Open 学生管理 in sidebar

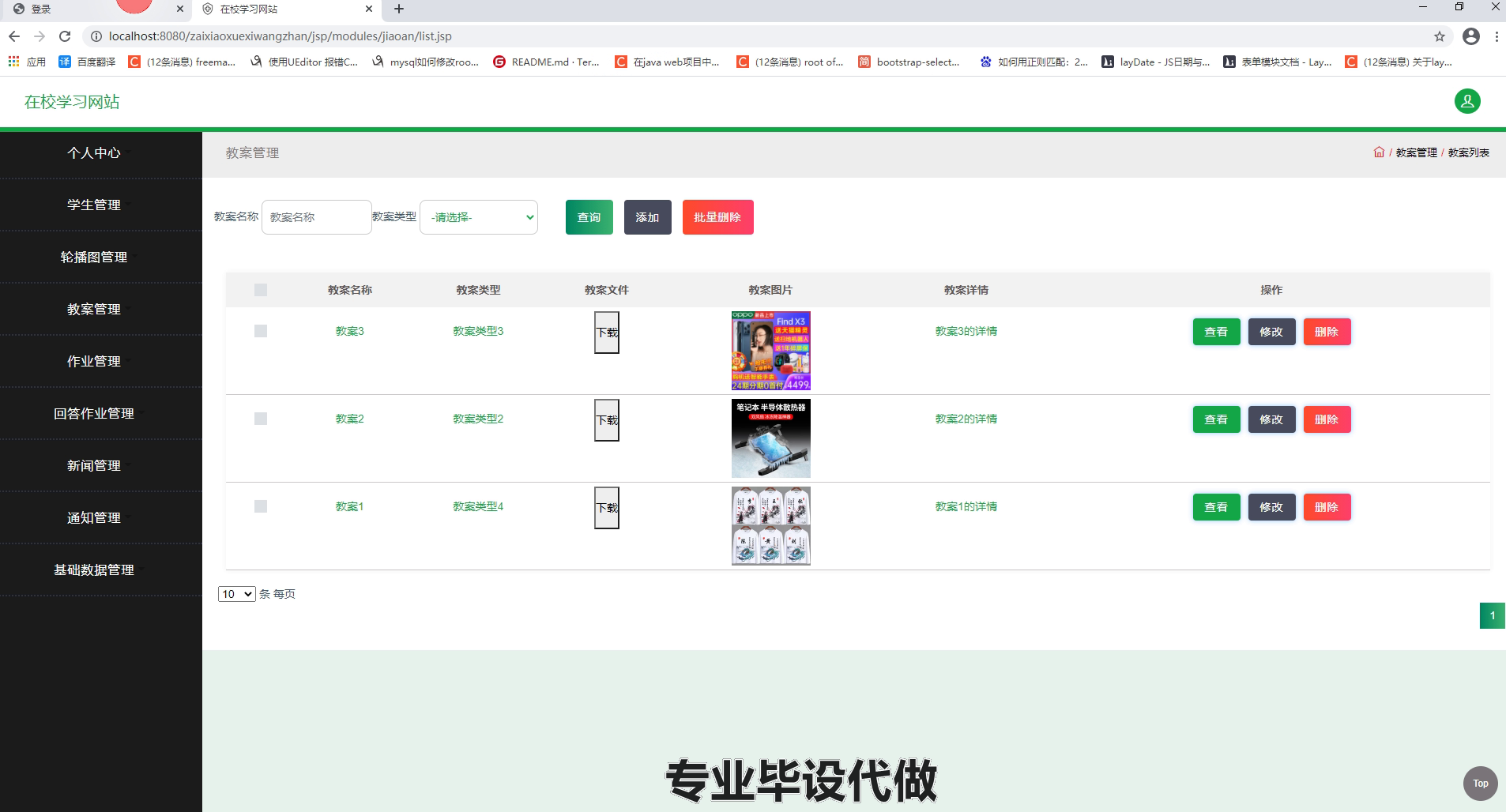[x=94, y=205]
